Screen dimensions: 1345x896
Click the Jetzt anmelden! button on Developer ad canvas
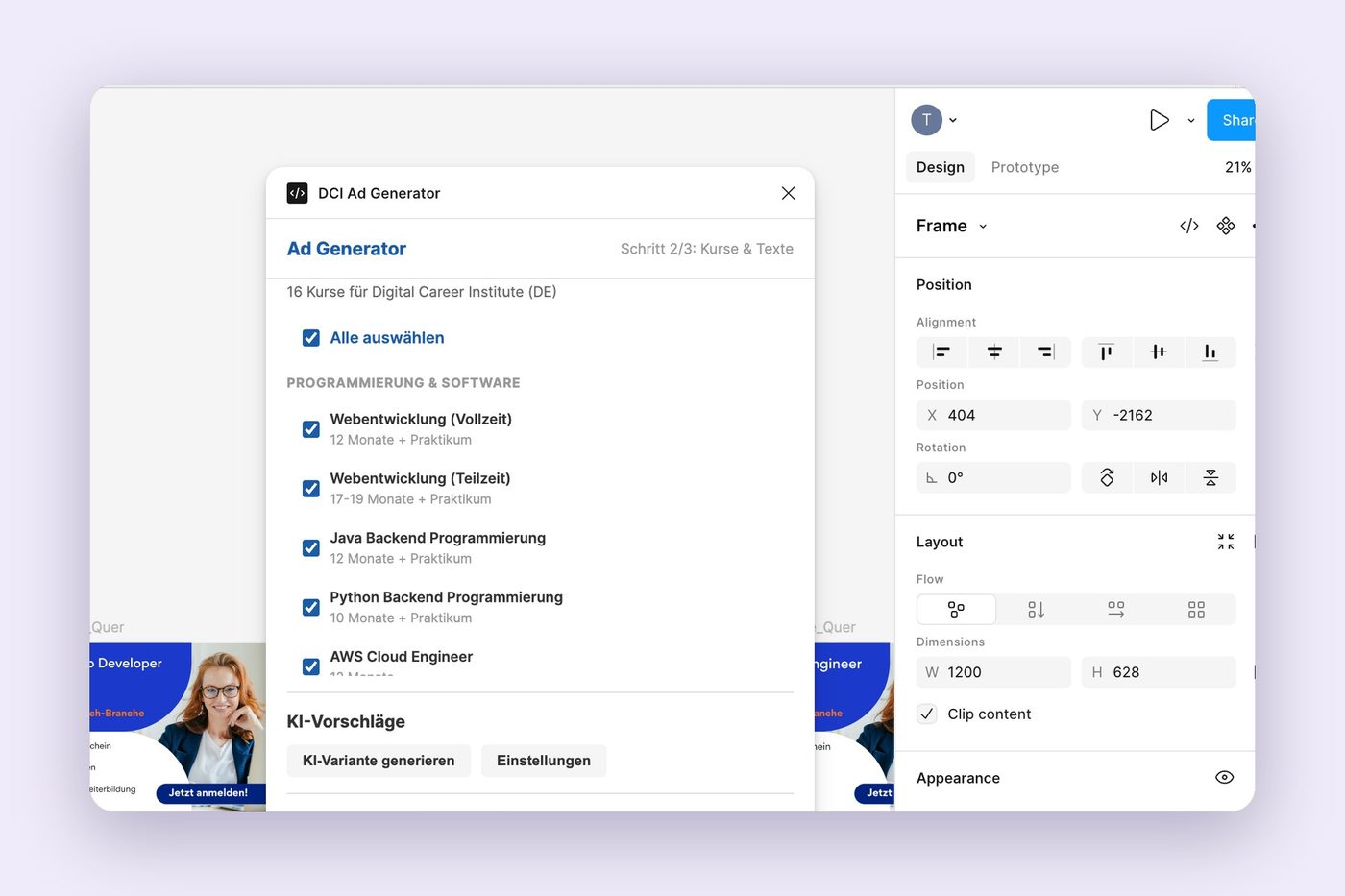click(x=208, y=793)
